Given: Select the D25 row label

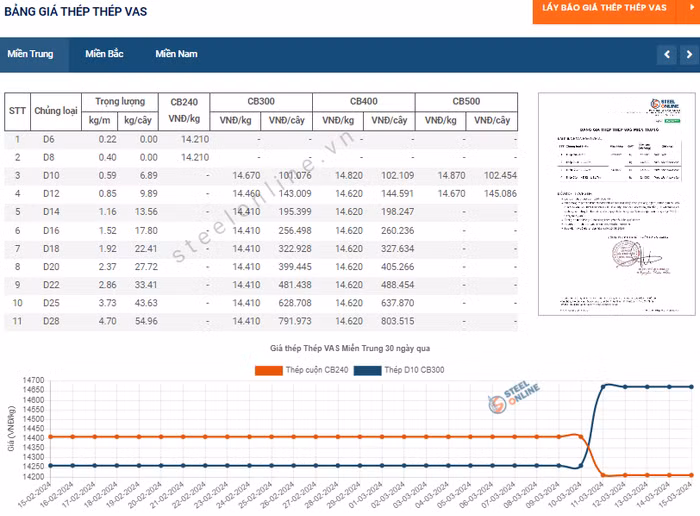Looking at the screenshot, I should point(51,303).
